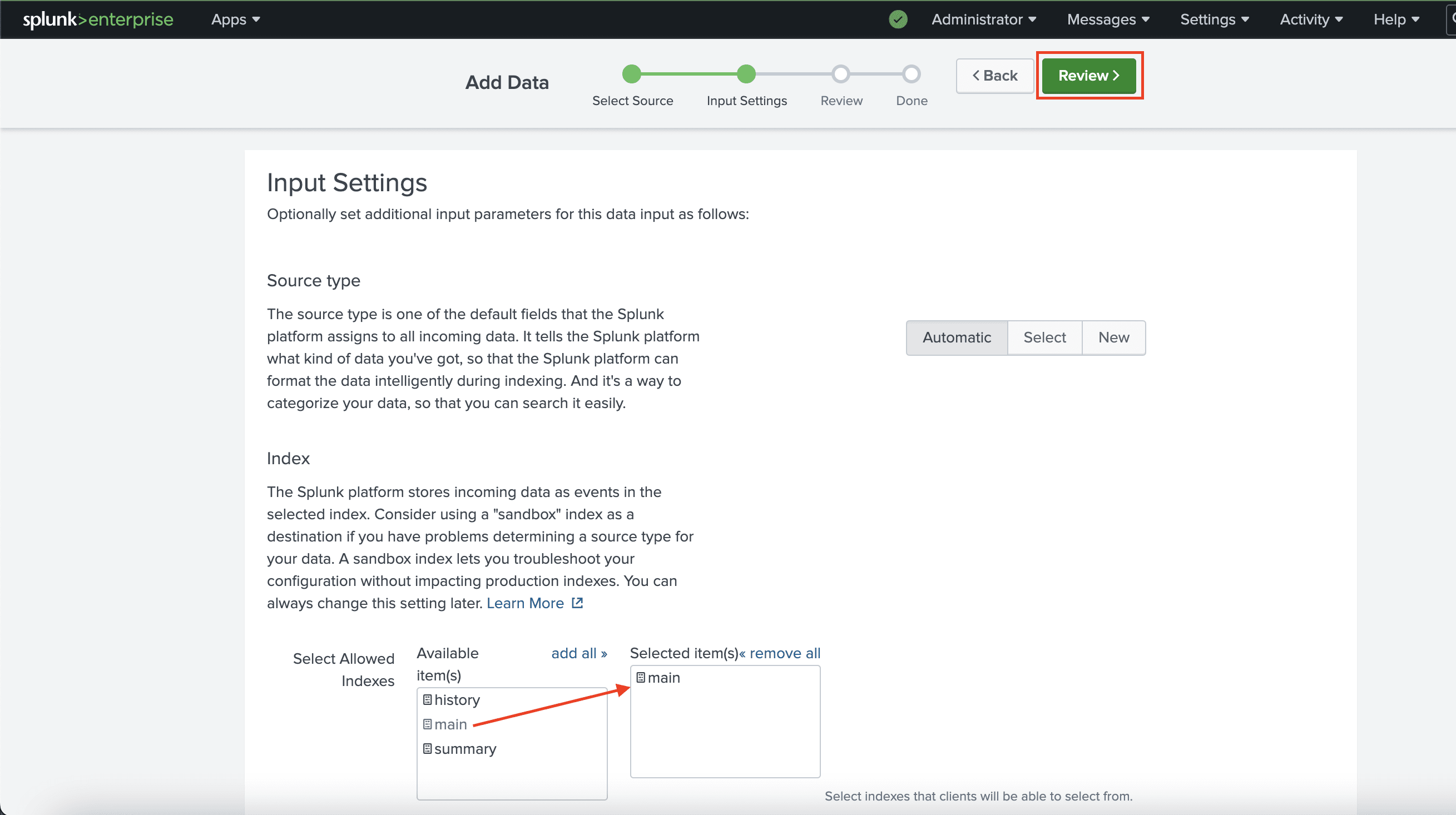Click the green health status check icon
Image resolution: width=1456 pixels, height=815 pixels.
pyautogui.click(x=898, y=19)
